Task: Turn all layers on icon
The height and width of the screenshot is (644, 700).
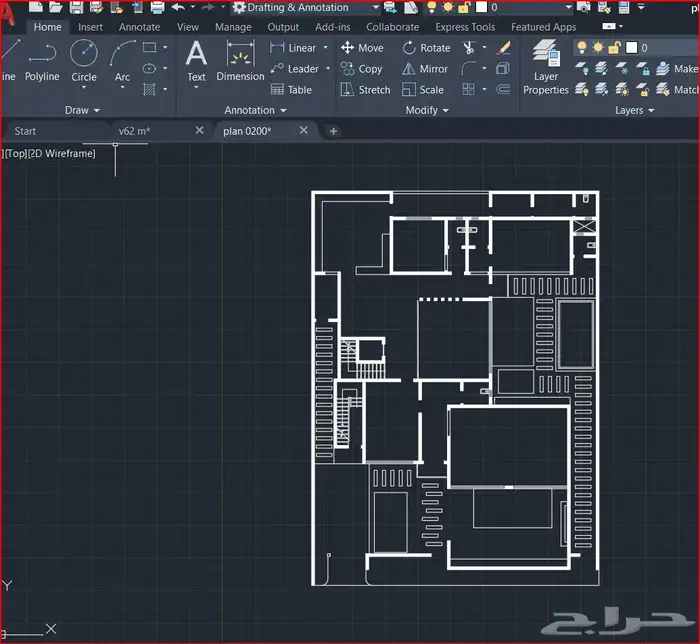Action: [x=581, y=90]
